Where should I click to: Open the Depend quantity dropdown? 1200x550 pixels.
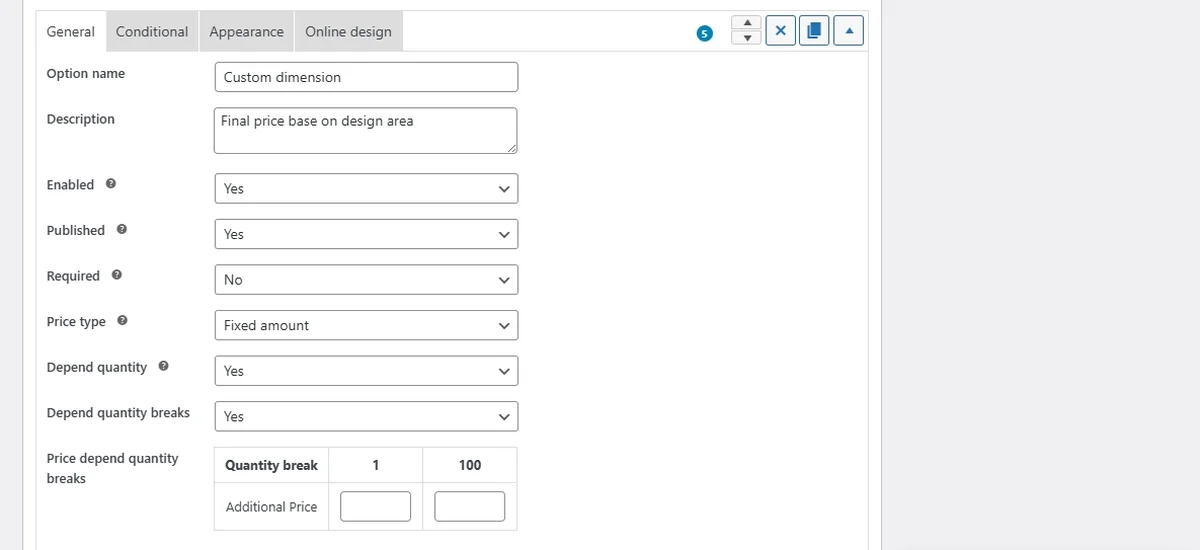click(366, 371)
